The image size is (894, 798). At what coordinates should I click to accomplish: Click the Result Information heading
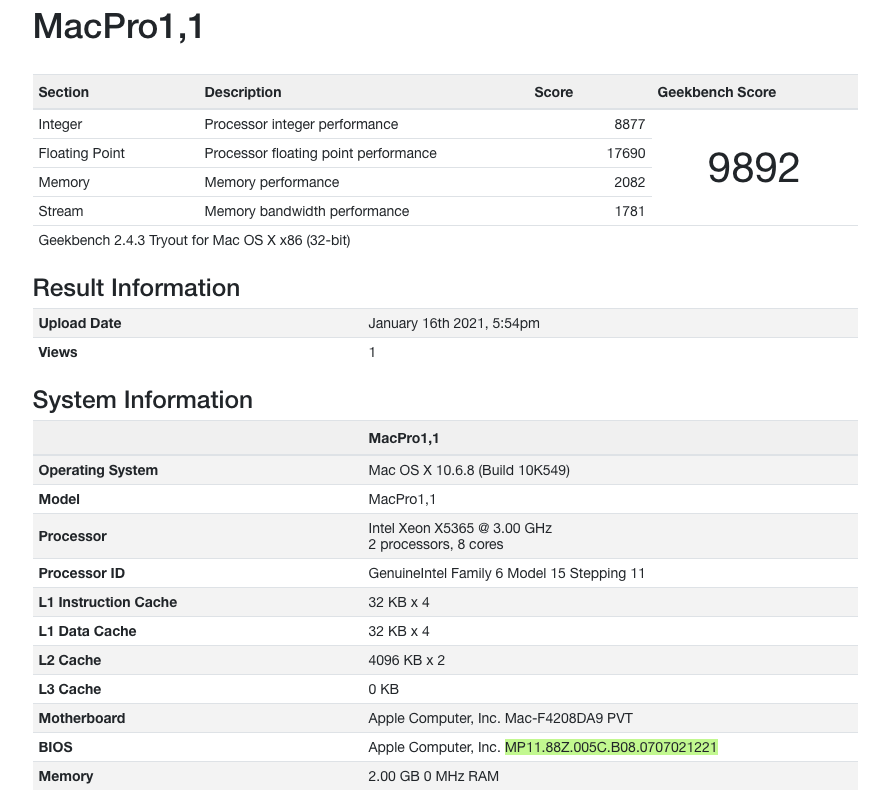136,288
